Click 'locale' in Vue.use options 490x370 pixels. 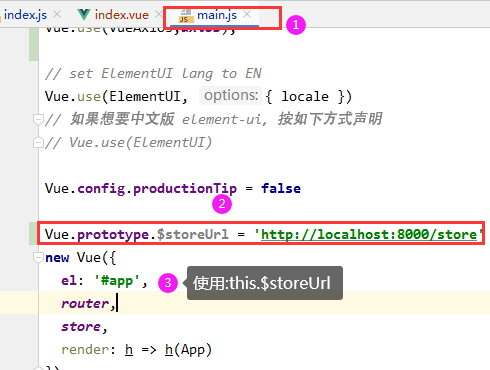click(x=305, y=96)
